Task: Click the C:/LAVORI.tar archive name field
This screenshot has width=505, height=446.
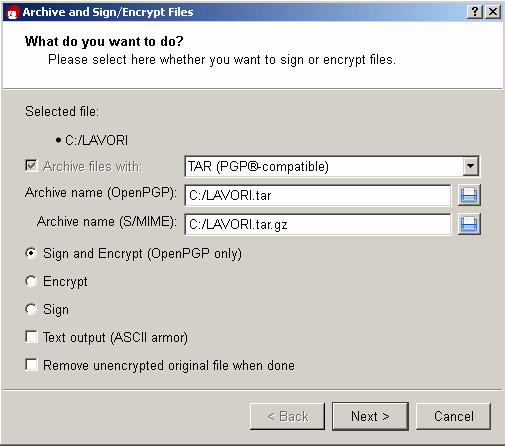Action: pos(318,195)
